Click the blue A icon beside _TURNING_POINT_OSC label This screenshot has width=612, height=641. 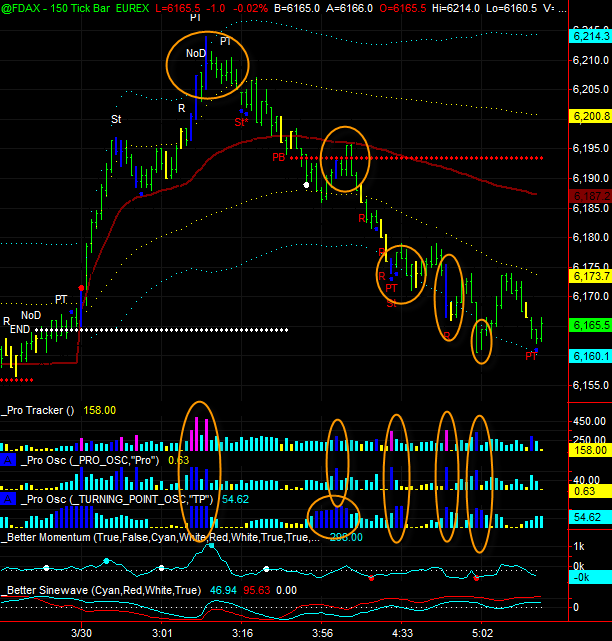point(8,499)
